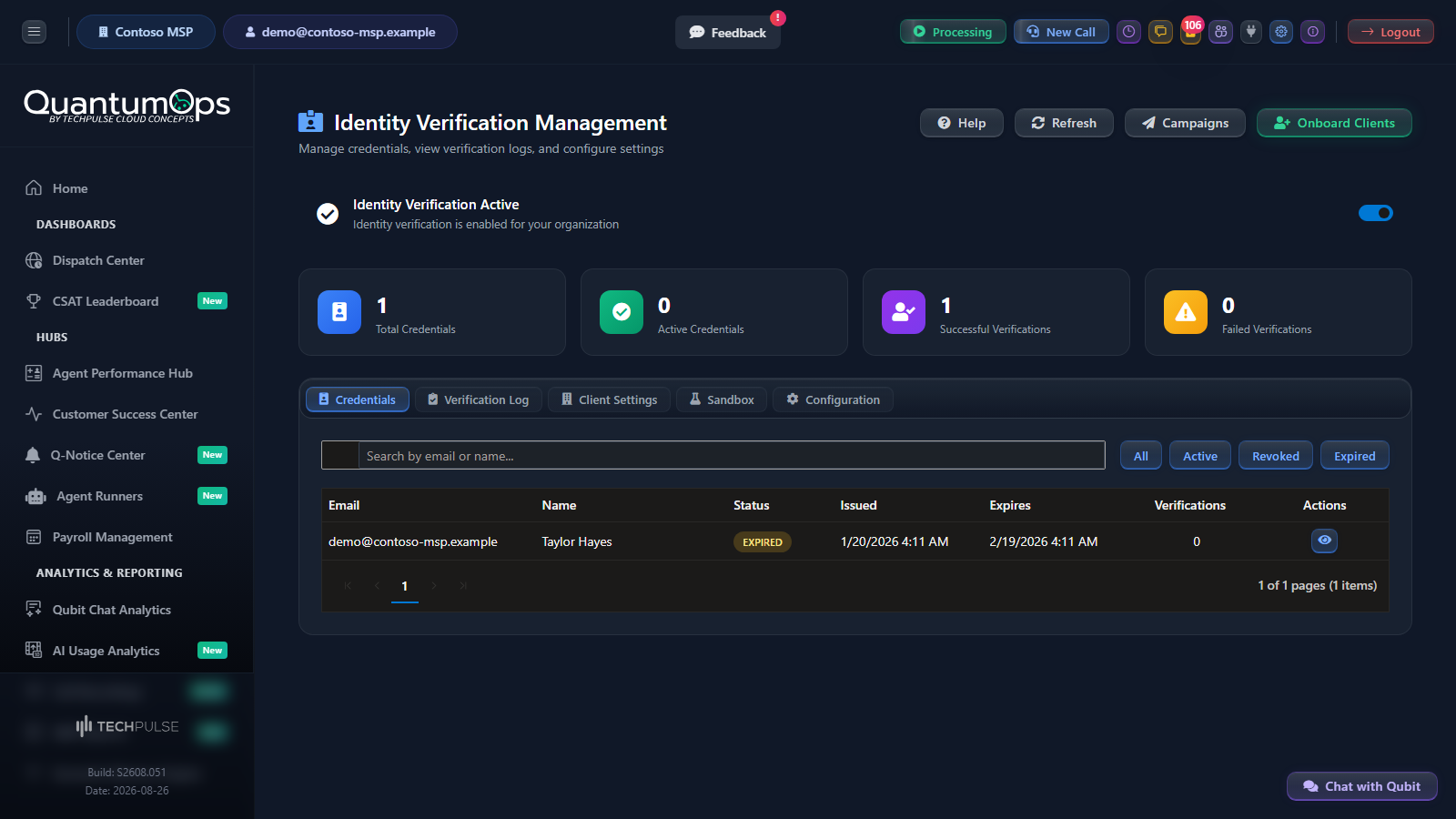Open notifications icon with 106 badge

point(1190,32)
